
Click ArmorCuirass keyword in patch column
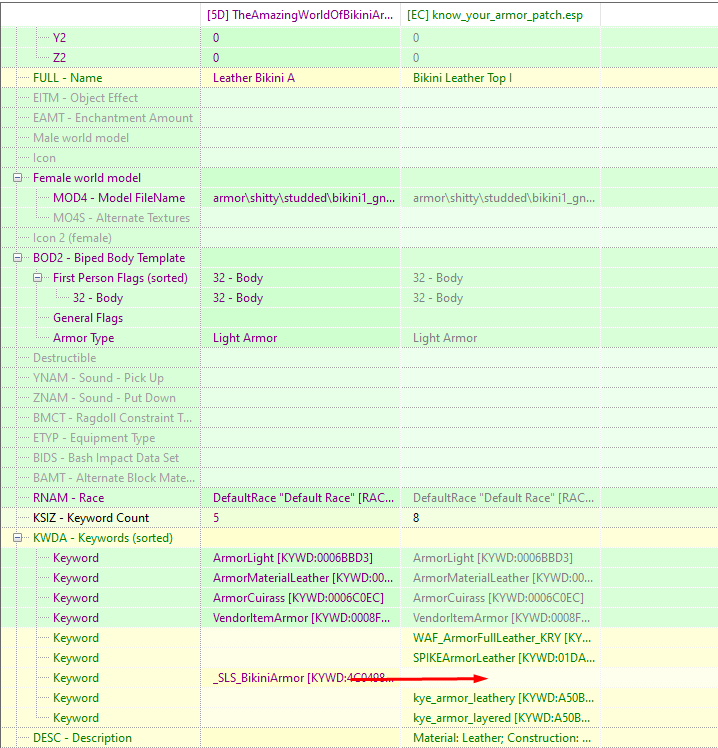click(500, 599)
